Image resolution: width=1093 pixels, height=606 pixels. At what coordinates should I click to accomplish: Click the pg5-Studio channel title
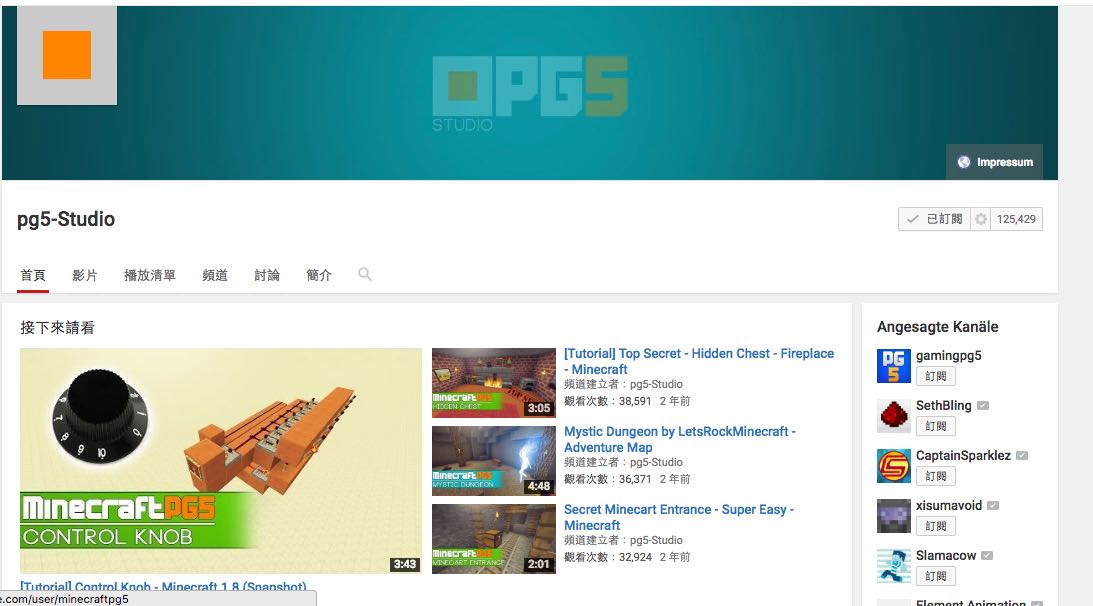66,219
